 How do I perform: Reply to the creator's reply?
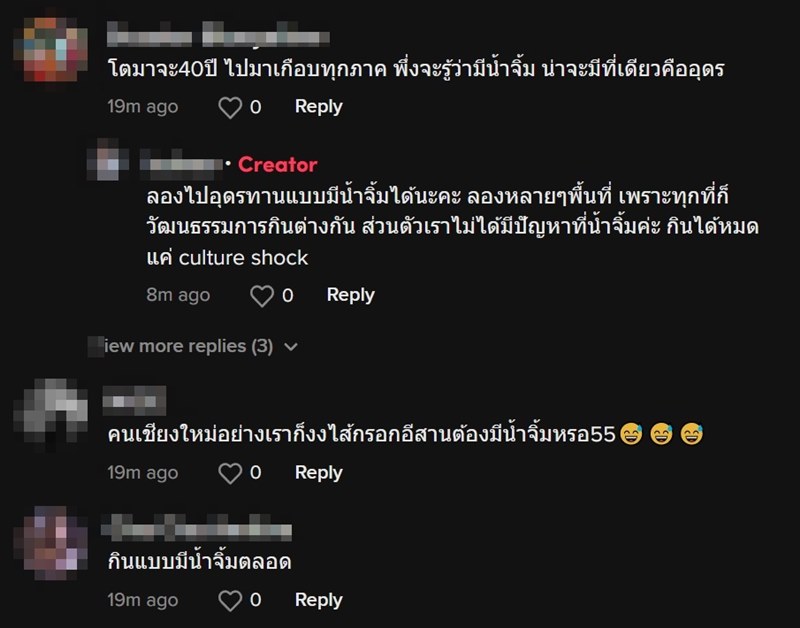353,296
